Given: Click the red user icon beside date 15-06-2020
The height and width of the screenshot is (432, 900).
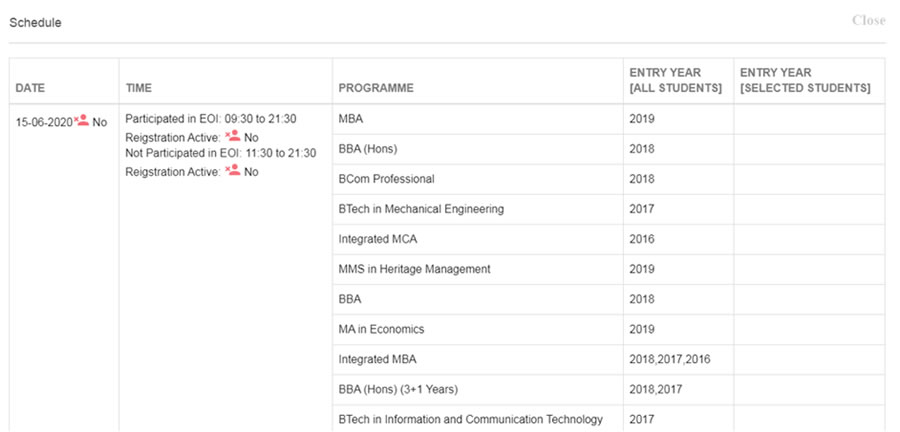Looking at the screenshot, I should (82, 120).
